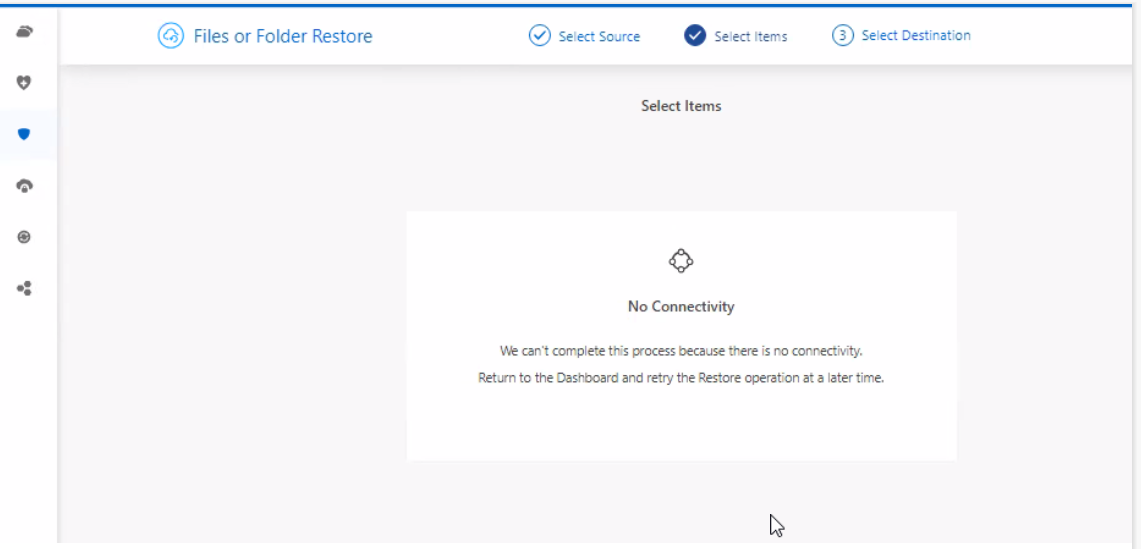Select the blue shield sidebar icon

tap(25, 134)
